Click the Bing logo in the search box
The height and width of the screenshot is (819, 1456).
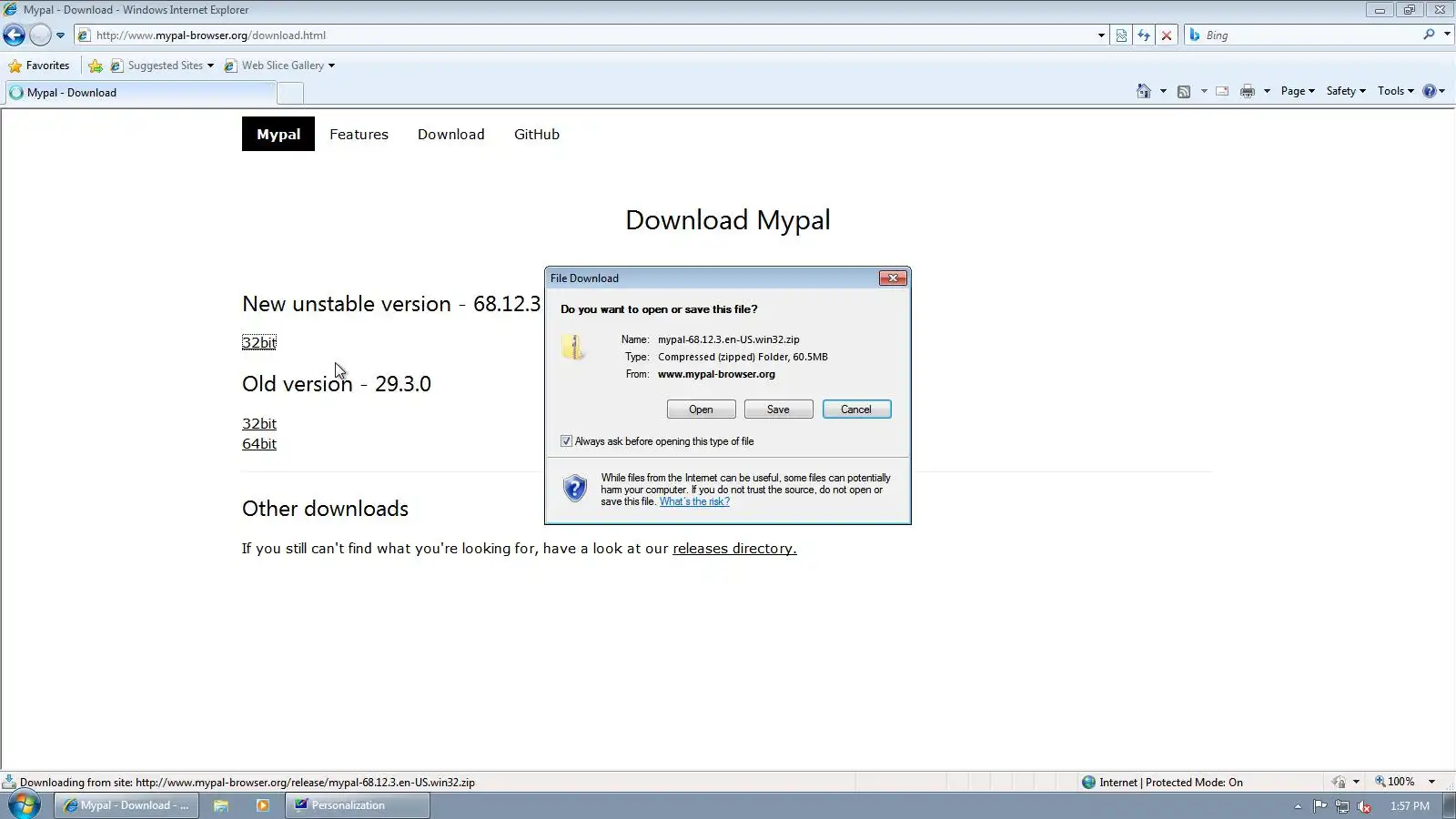(x=1195, y=35)
